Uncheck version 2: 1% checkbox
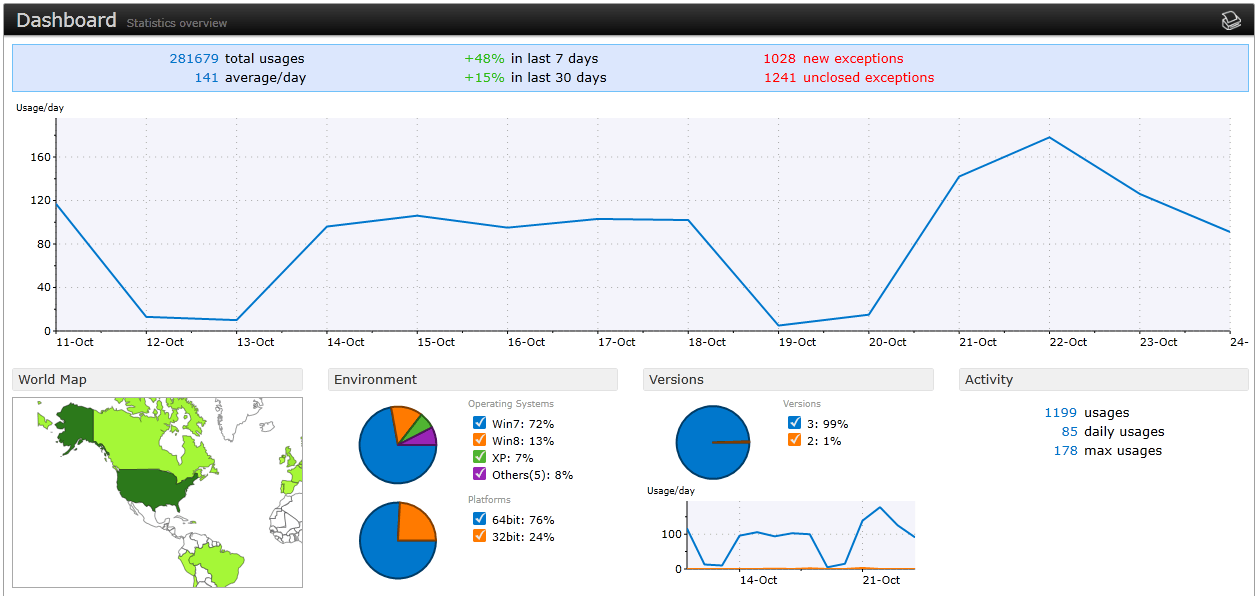 pyautogui.click(x=795, y=440)
